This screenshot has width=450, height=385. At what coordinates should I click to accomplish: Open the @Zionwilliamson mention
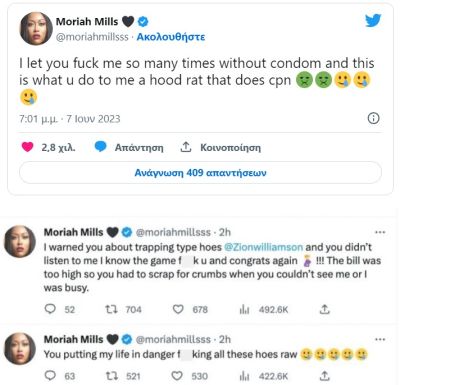pos(263,247)
